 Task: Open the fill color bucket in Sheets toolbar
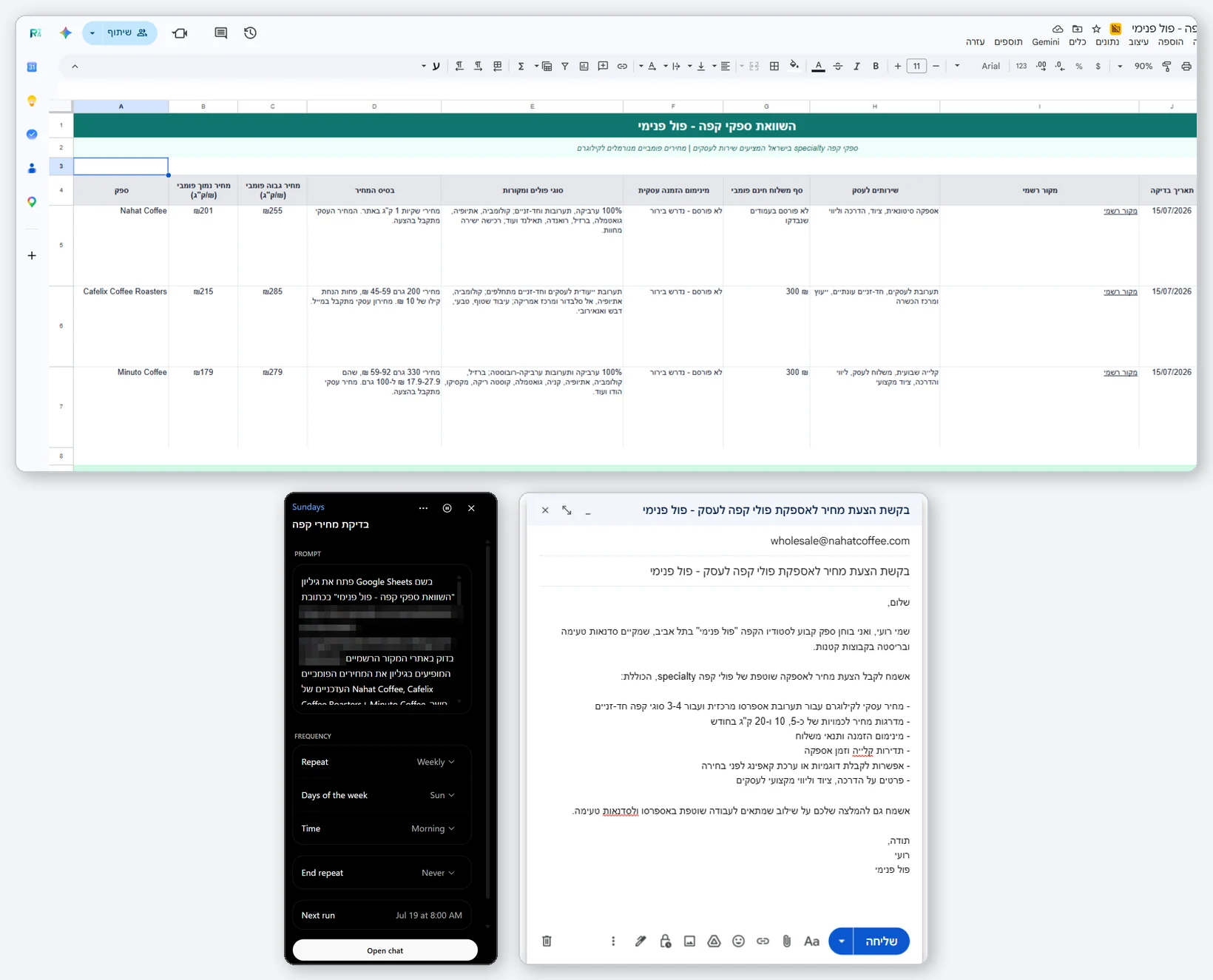[794, 66]
